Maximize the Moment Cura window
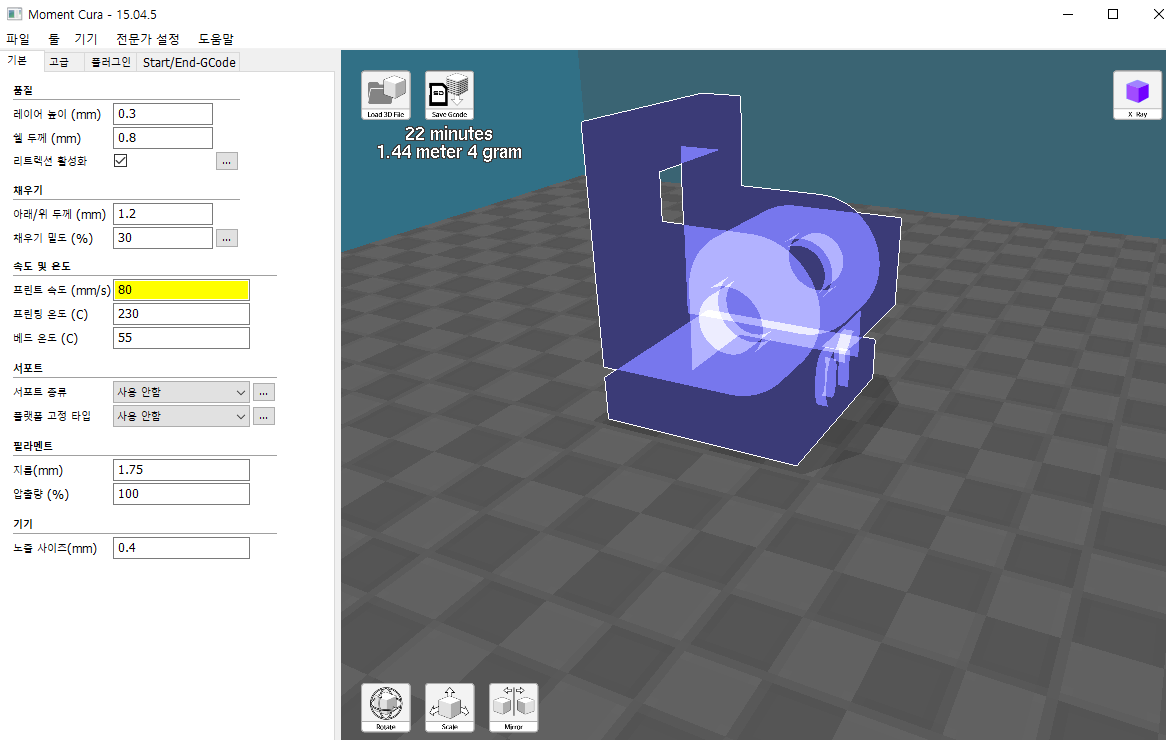 pos(1112,14)
